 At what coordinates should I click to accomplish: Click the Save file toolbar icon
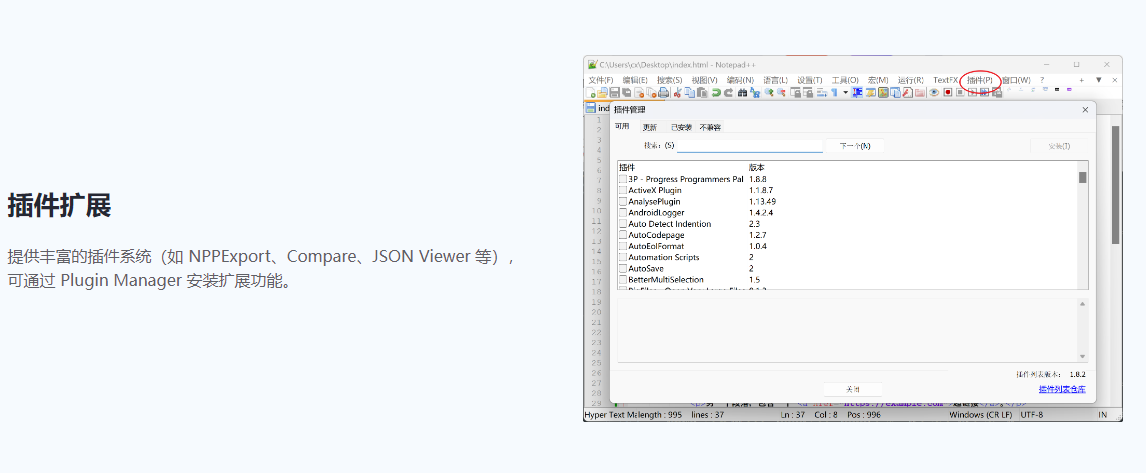[615, 92]
